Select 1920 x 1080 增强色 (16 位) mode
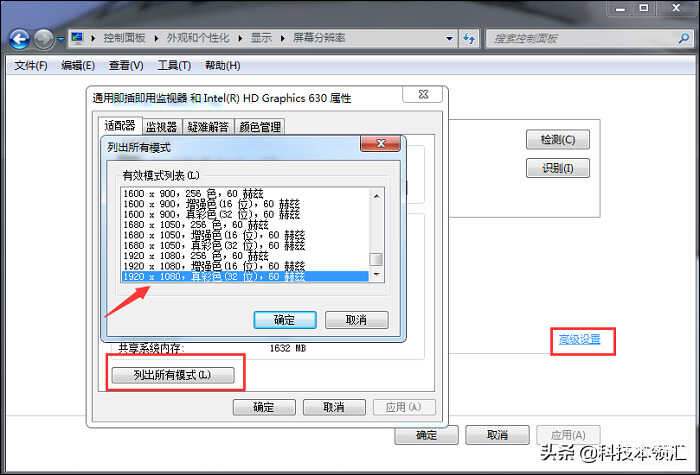 (x=245, y=266)
